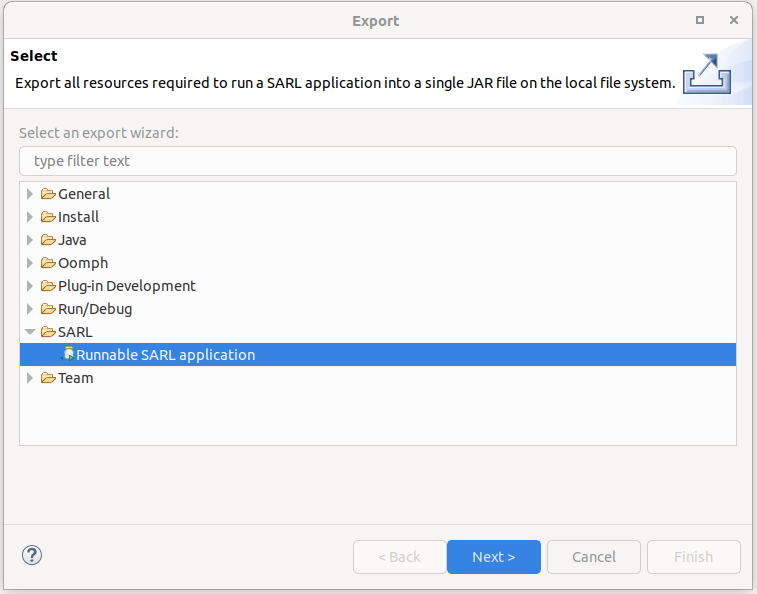Screen dimensions: 757x594
Task: Focus the type filter text field
Action: (x=378, y=161)
